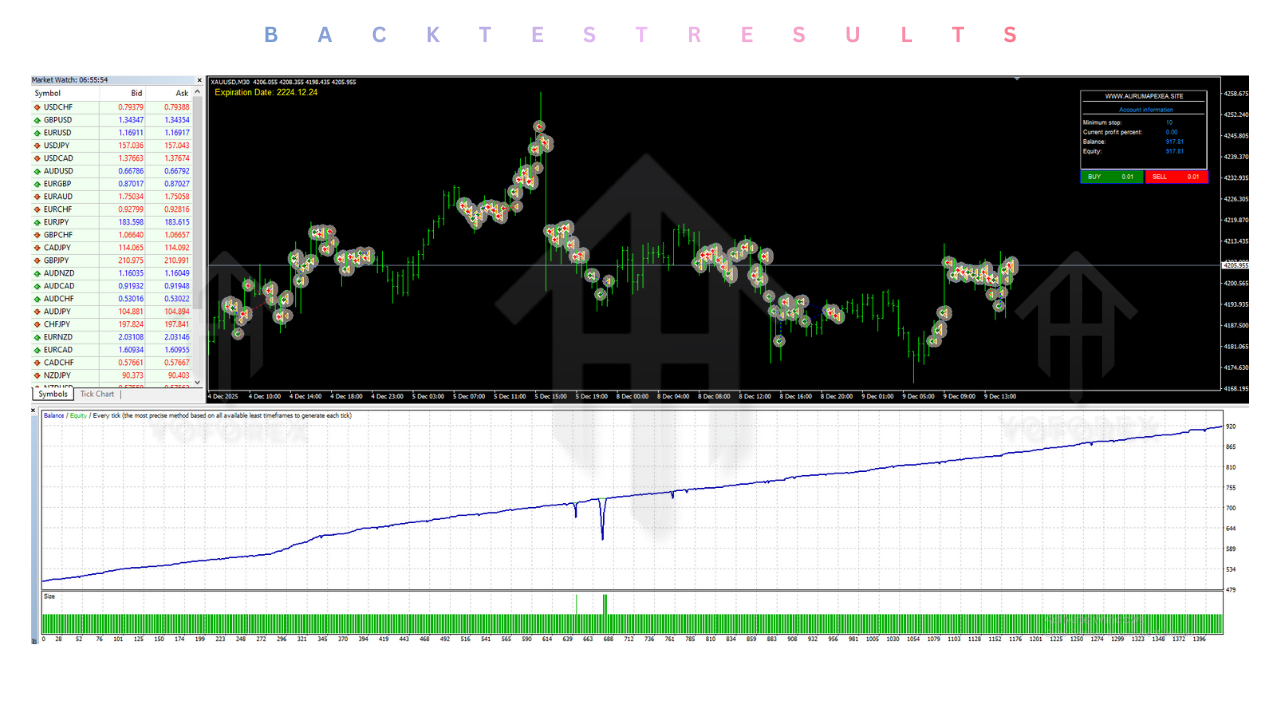Viewport: 1280px width, 720px height.
Task: Click the EURUSD direction arrow icon
Action: pos(37,132)
